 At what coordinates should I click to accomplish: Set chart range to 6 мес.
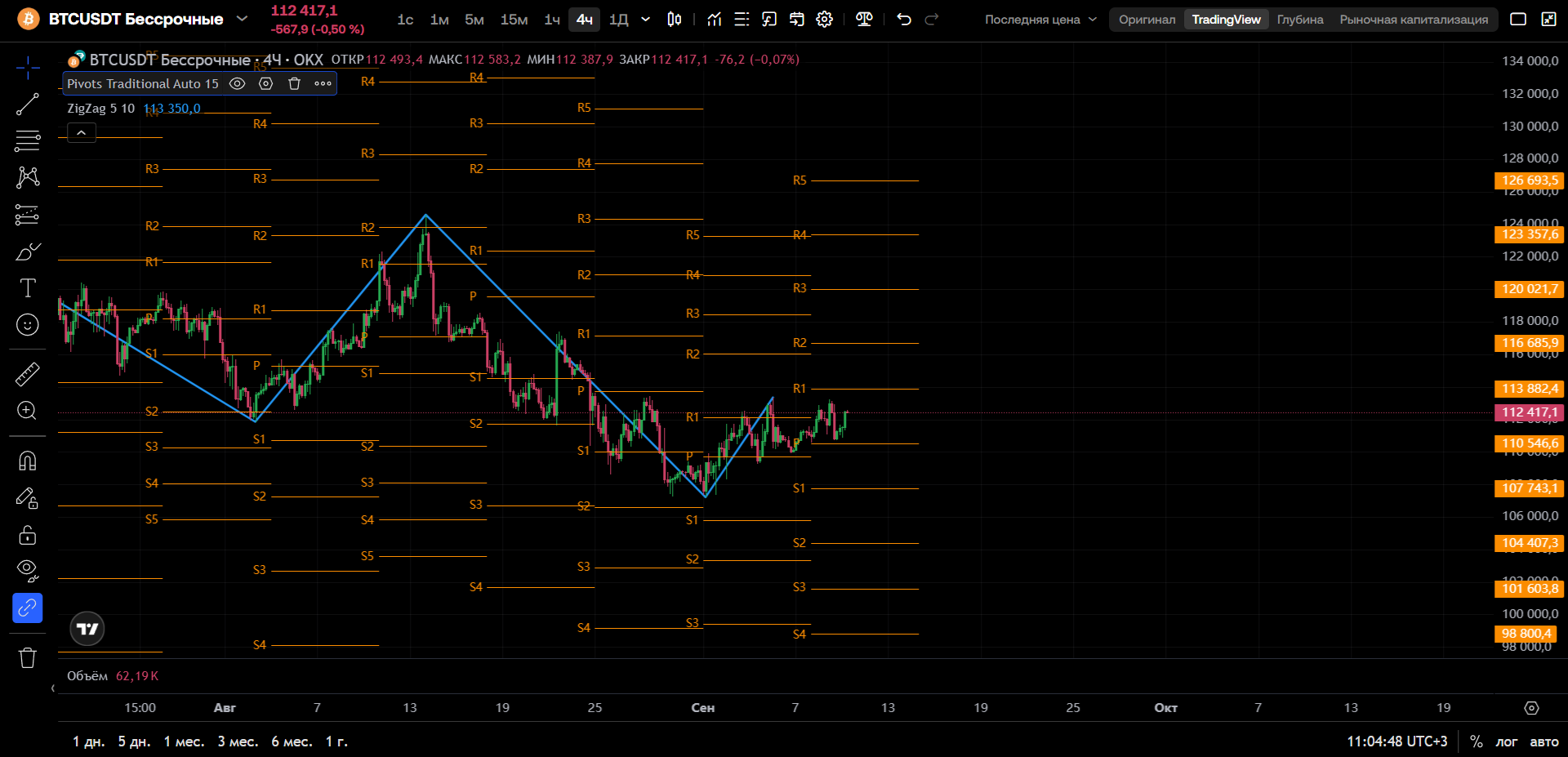point(292,741)
